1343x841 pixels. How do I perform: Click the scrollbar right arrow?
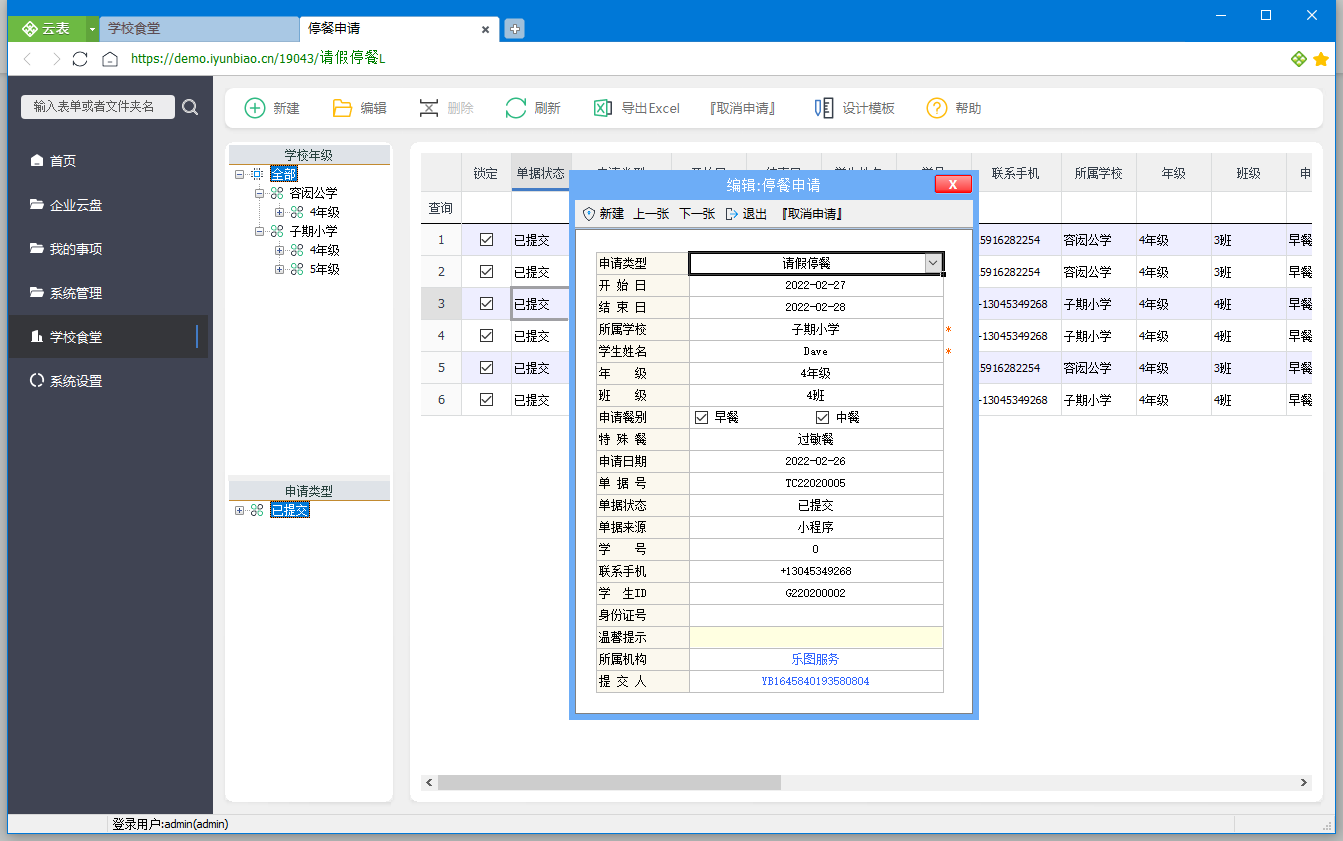coord(1304,783)
